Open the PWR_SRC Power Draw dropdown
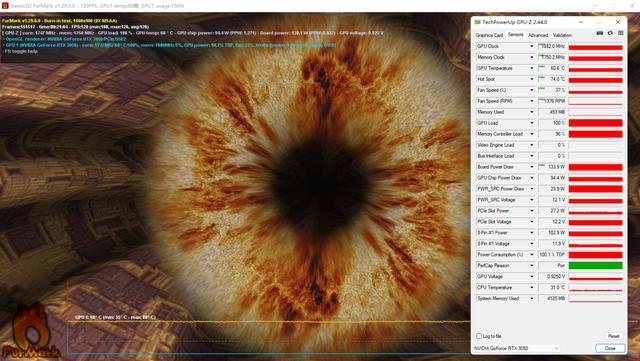Screen dimensions: 640x361 pos(531,189)
